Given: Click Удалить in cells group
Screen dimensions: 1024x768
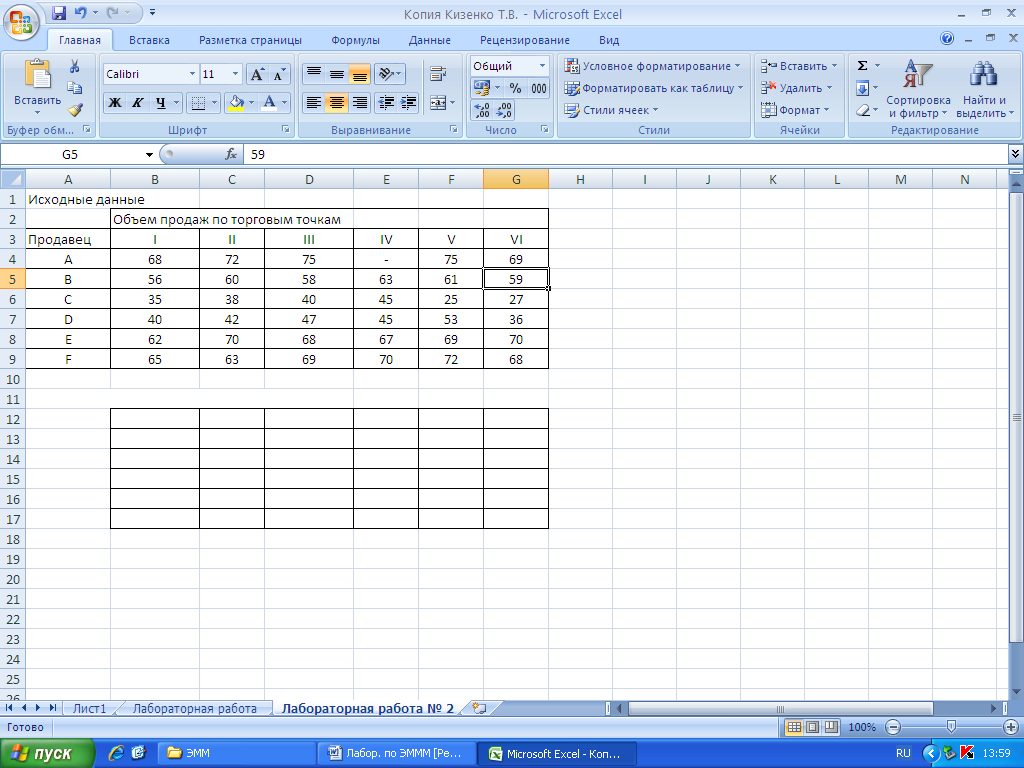Looking at the screenshot, I should [x=797, y=88].
